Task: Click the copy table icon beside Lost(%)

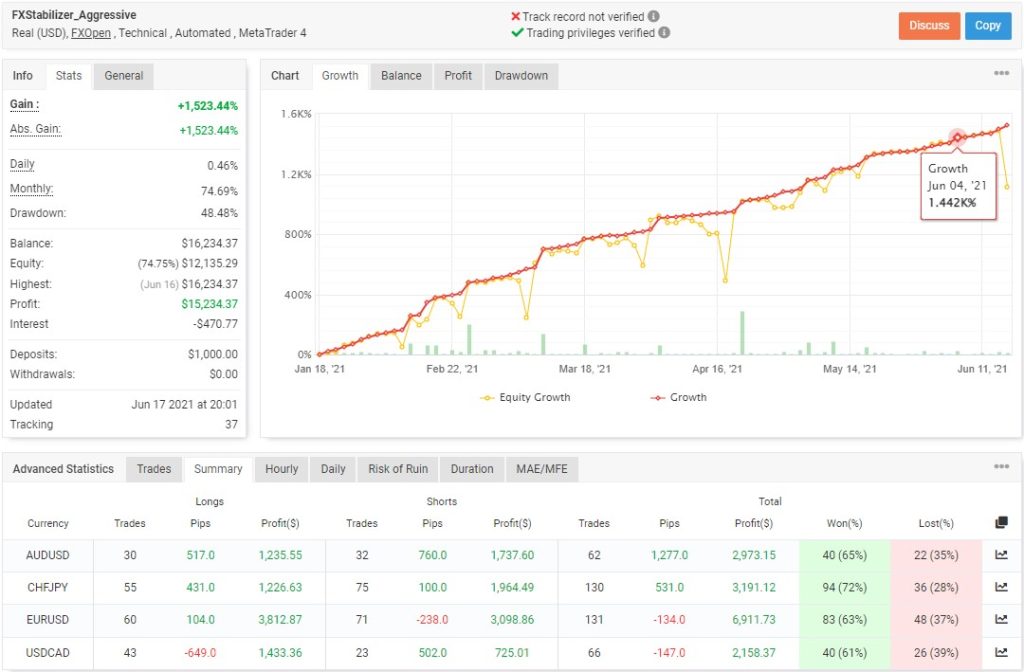Action: coord(1001,522)
